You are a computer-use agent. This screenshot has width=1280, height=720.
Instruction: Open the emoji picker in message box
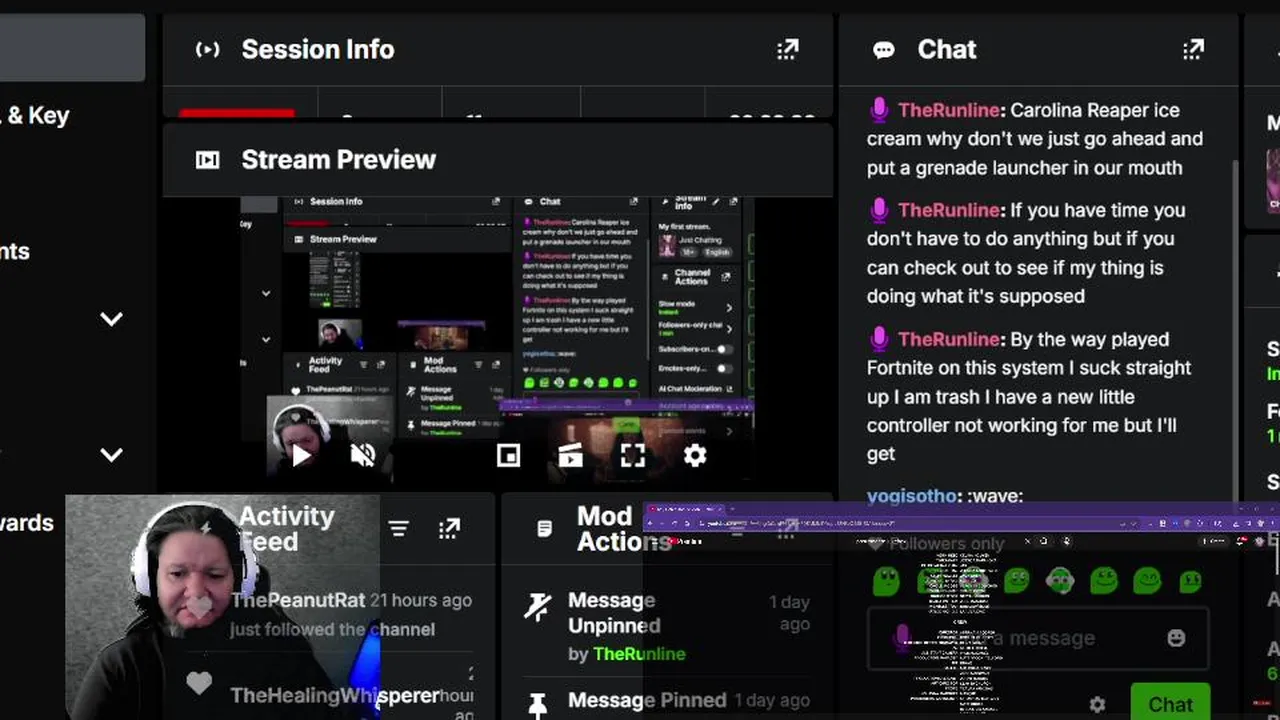pos(1176,638)
